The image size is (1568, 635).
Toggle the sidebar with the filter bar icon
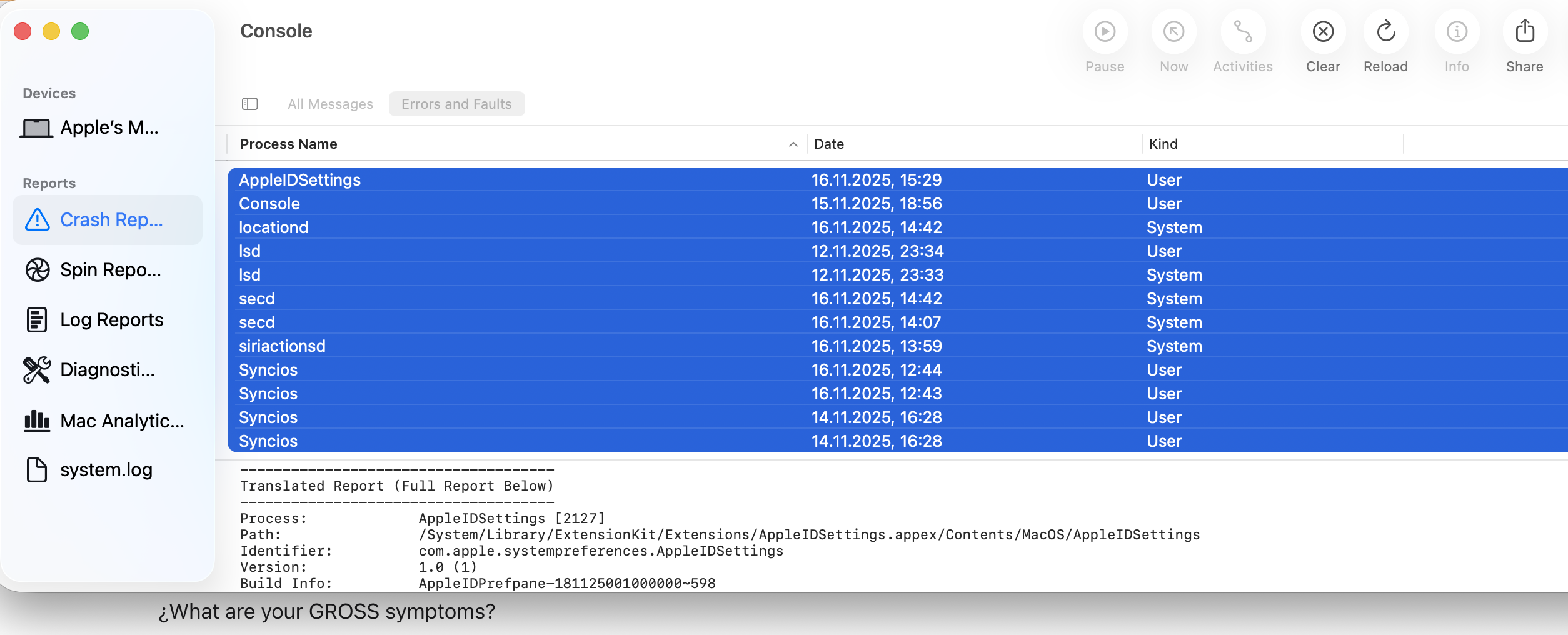click(250, 104)
